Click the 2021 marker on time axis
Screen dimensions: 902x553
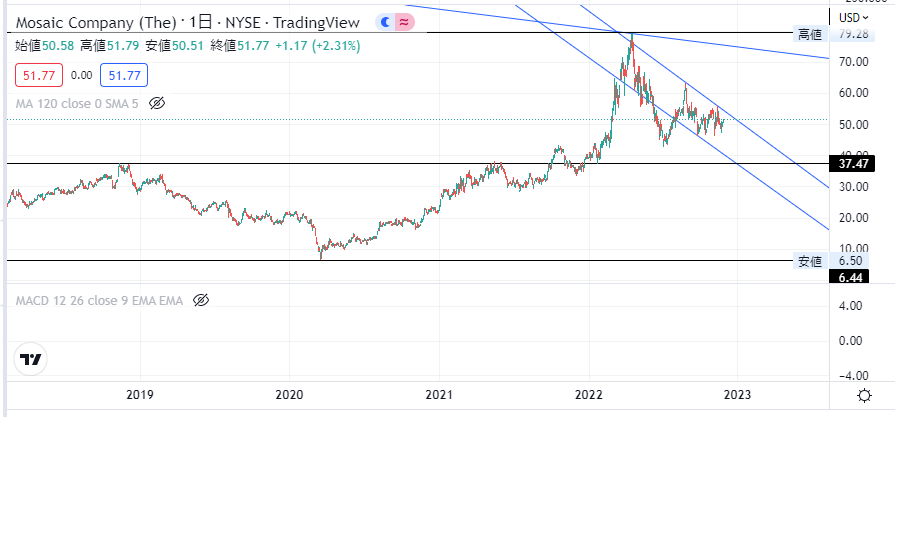coord(440,395)
